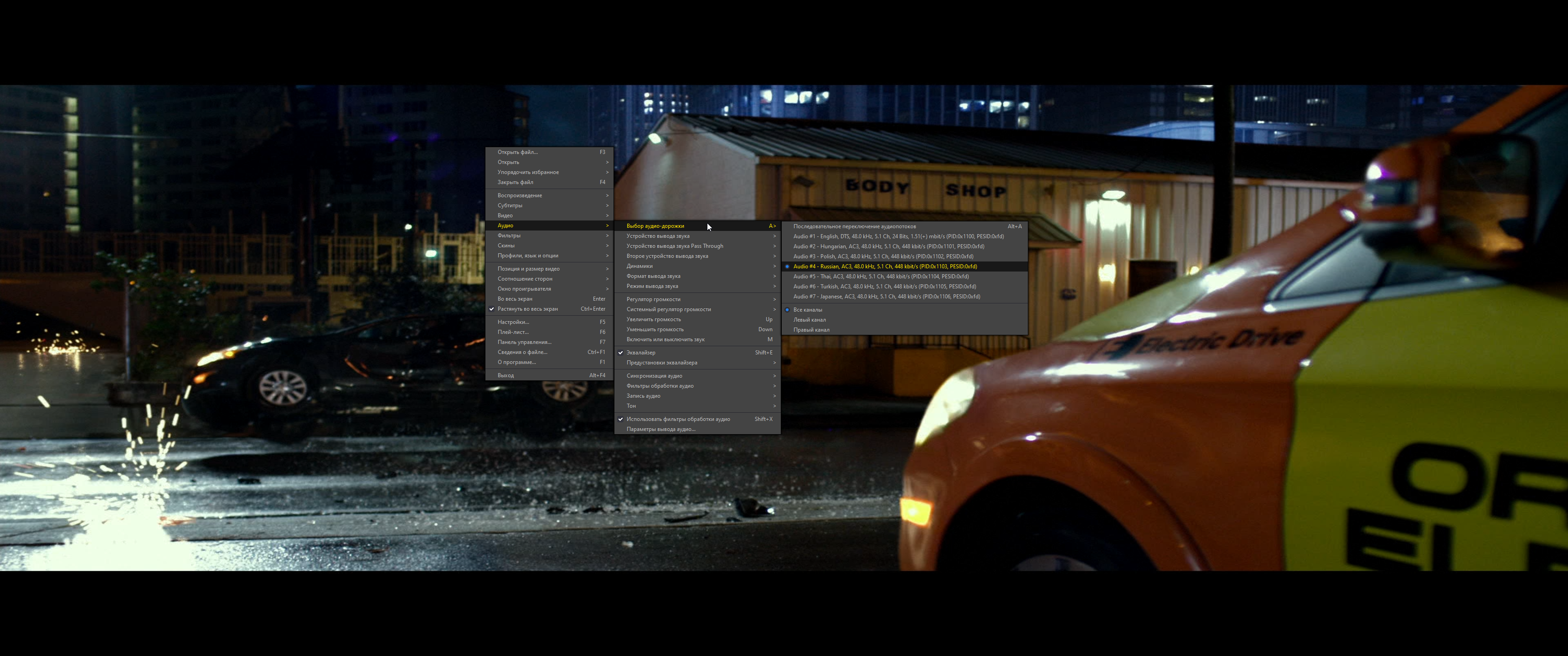The image size is (1568, 656).
Task: Expand the "Режим вывода звука" submenu
Action: click(656, 286)
